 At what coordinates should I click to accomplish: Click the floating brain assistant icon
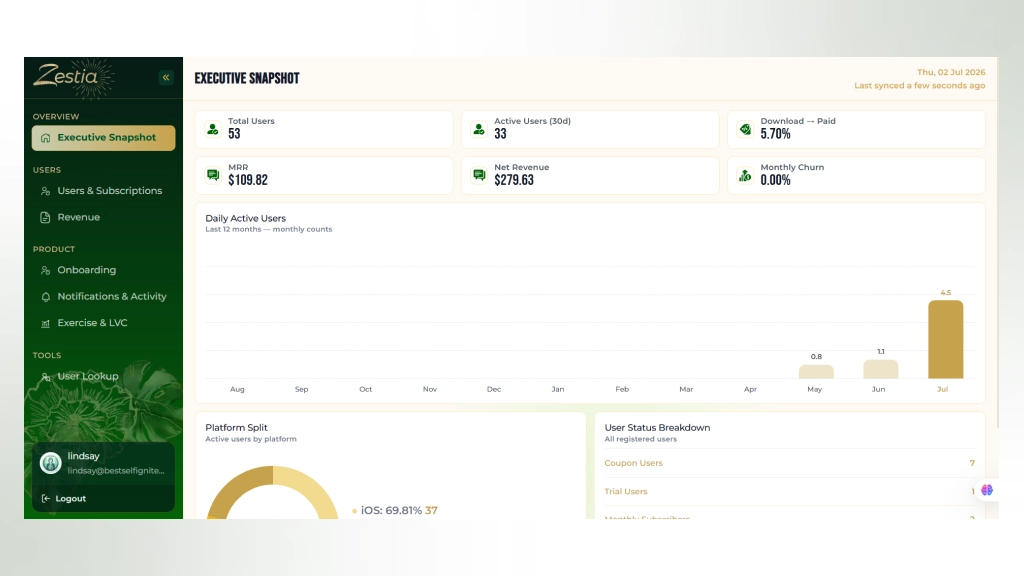pyautogui.click(x=987, y=490)
